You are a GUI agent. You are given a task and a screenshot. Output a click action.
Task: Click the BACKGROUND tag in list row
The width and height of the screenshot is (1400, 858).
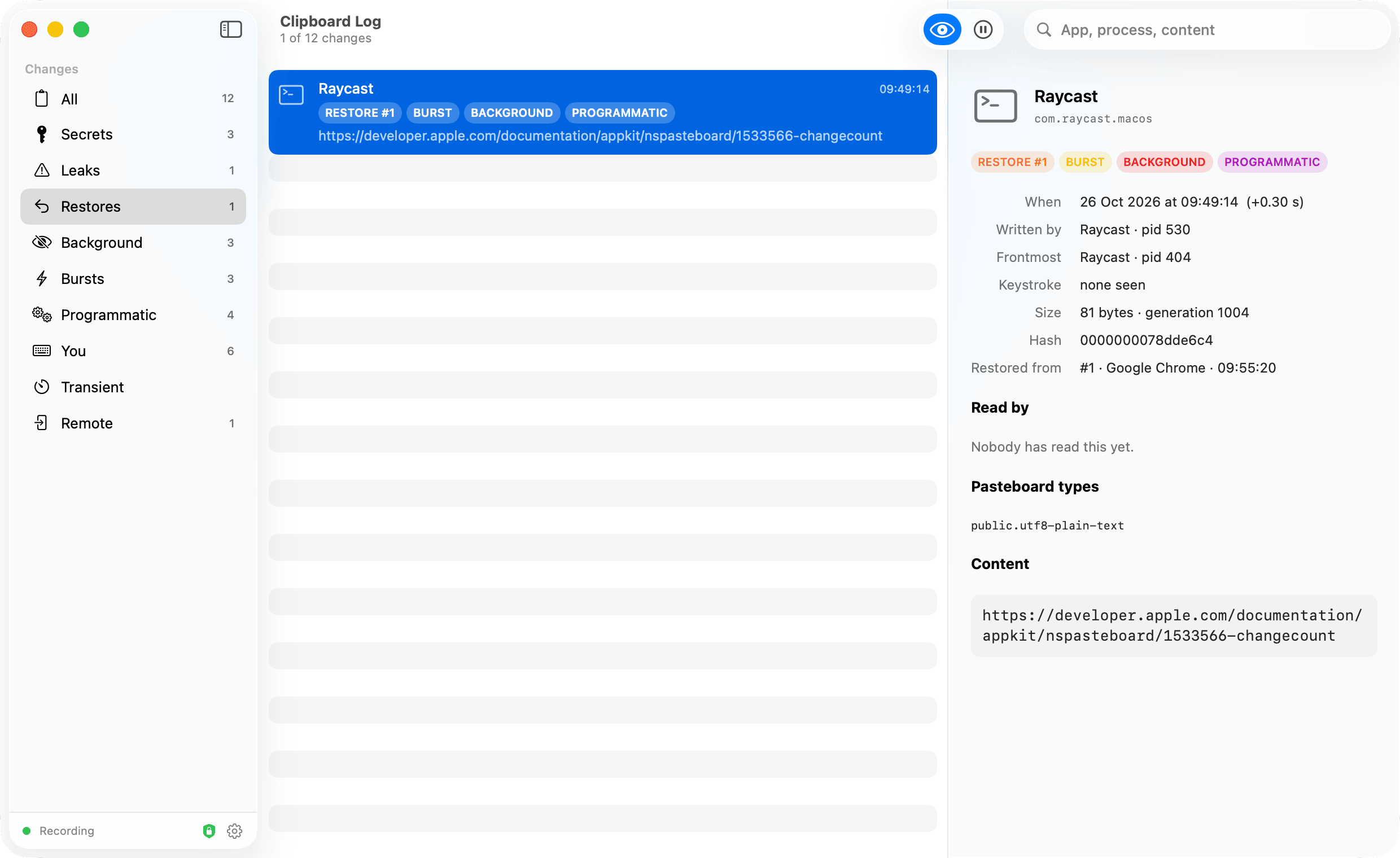[511, 112]
